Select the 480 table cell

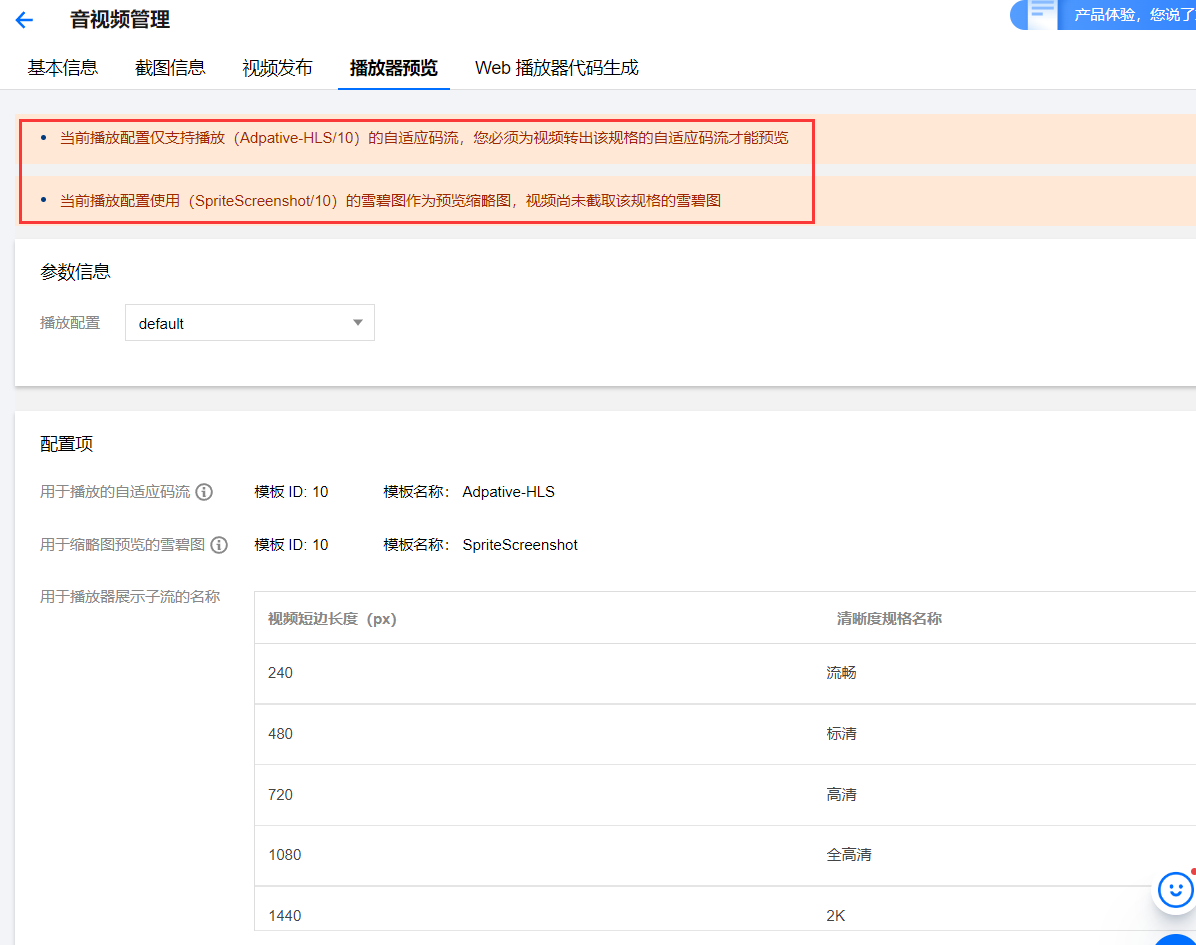pyautogui.click(x=281, y=734)
